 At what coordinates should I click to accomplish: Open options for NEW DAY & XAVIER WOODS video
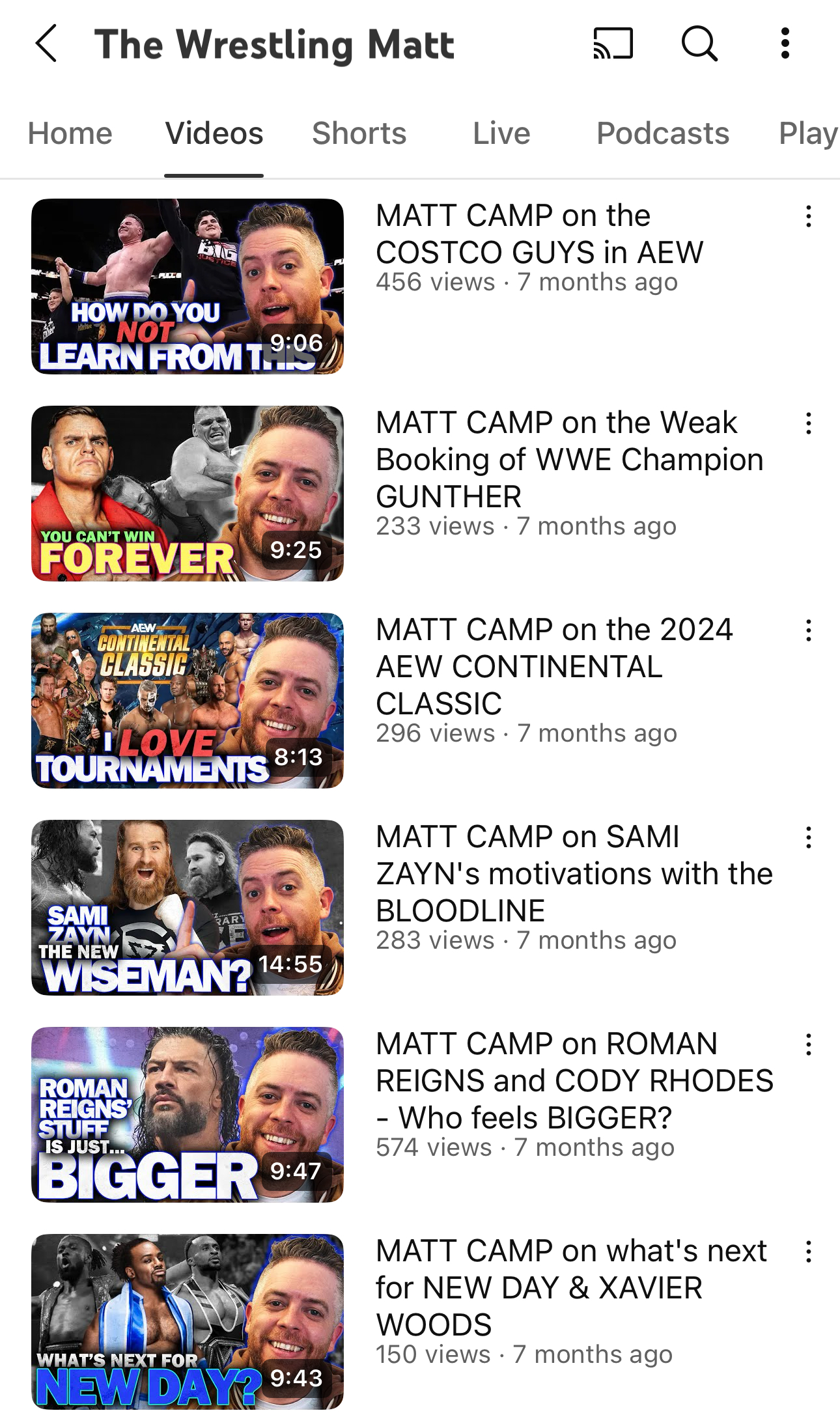coord(808,1252)
